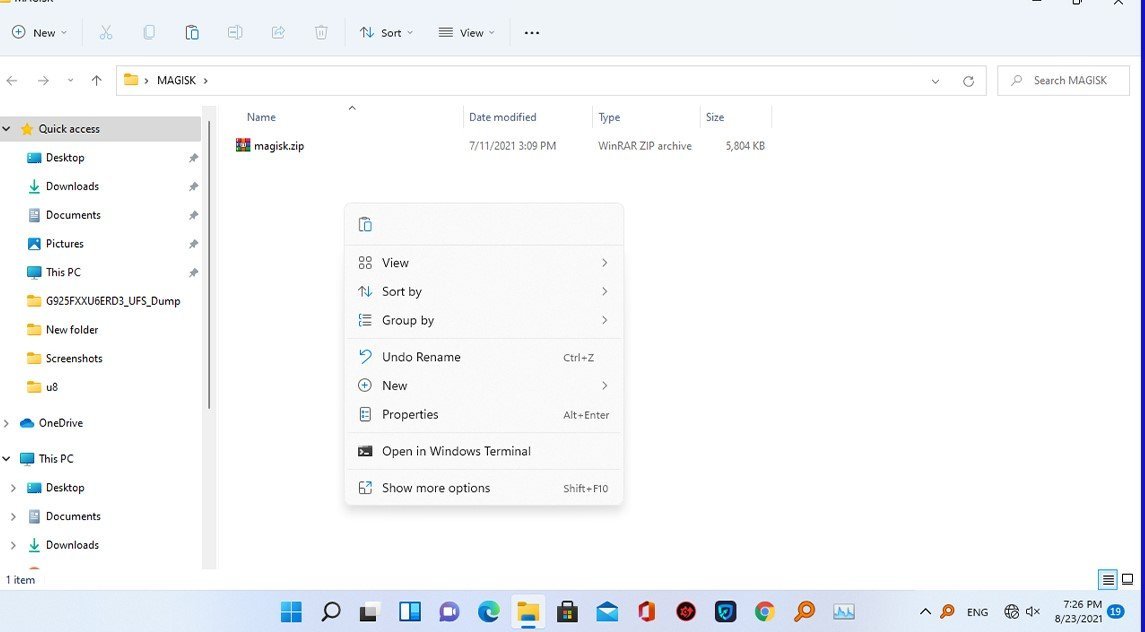Click the Rename icon in toolbar
Viewport: 1145px width, 632px height.
pos(235,33)
